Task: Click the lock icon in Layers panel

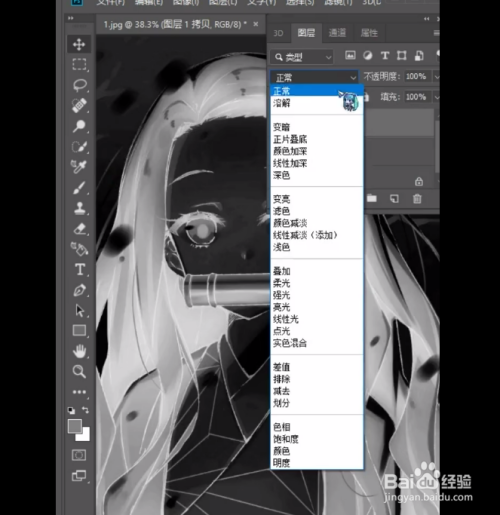Action: pos(419,182)
